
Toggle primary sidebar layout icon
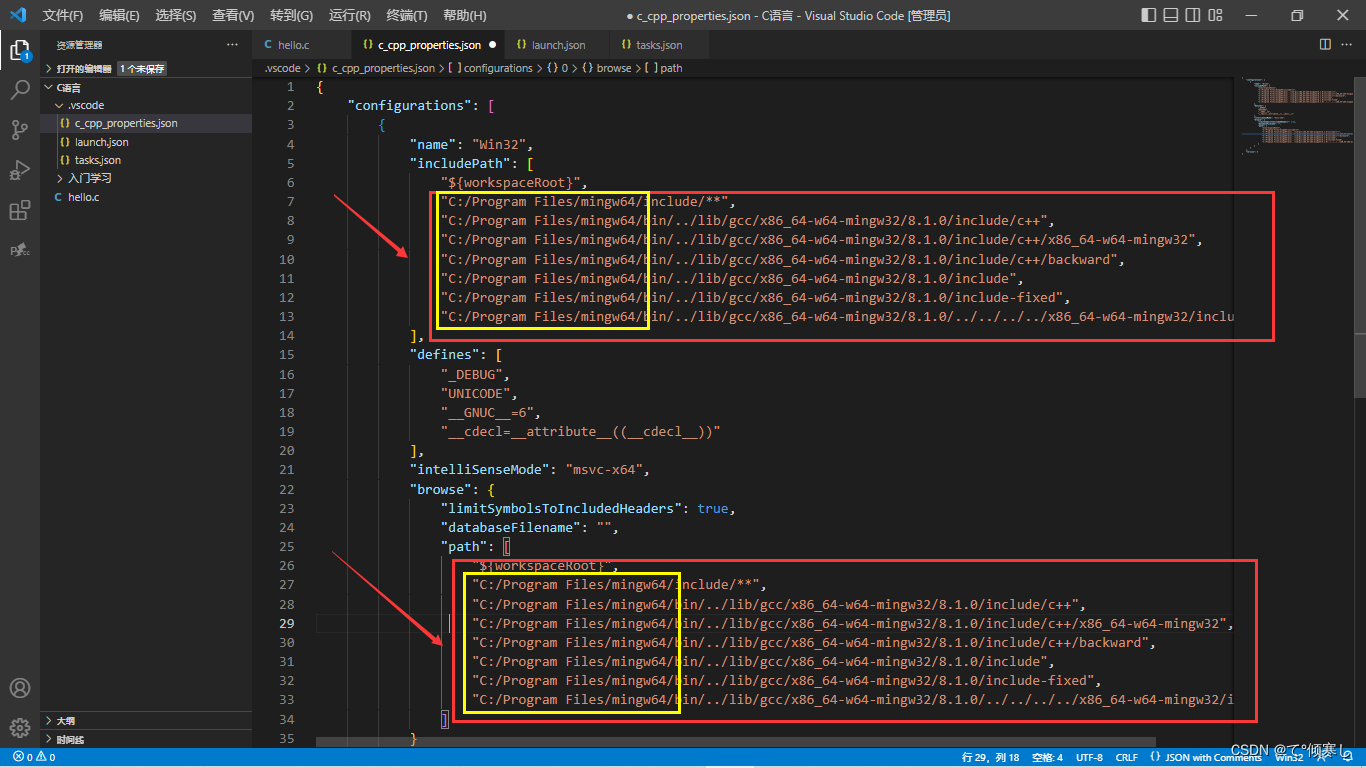1148,15
